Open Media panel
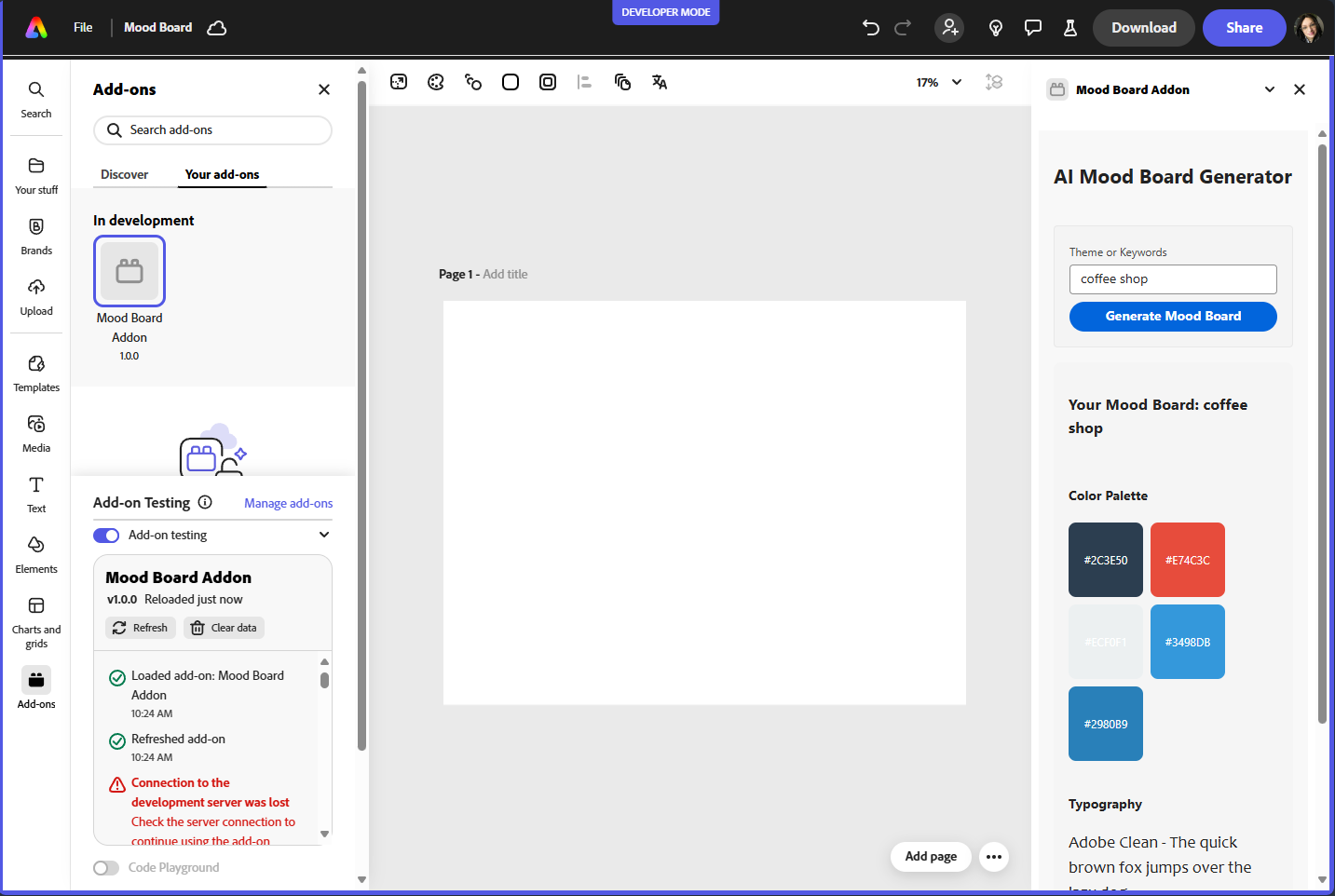Image resolution: width=1335 pixels, height=896 pixels. [36, 434]
